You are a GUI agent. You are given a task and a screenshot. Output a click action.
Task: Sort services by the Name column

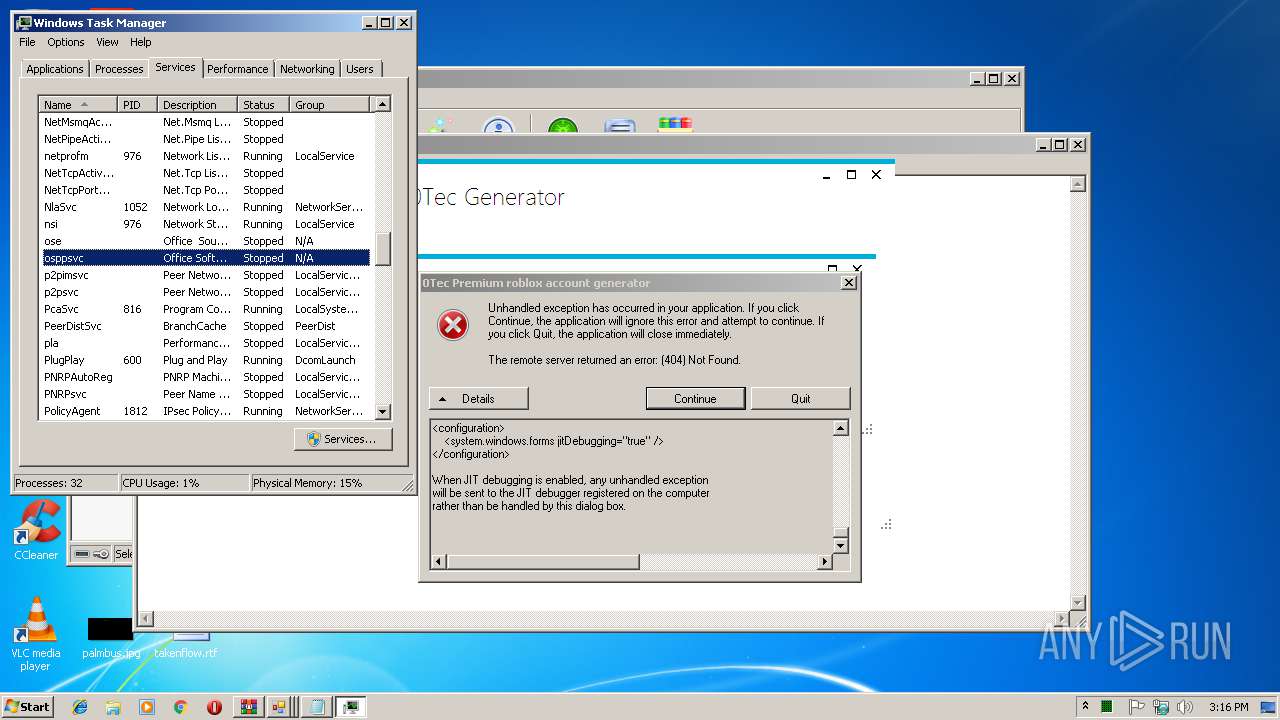tap(78, 104)
